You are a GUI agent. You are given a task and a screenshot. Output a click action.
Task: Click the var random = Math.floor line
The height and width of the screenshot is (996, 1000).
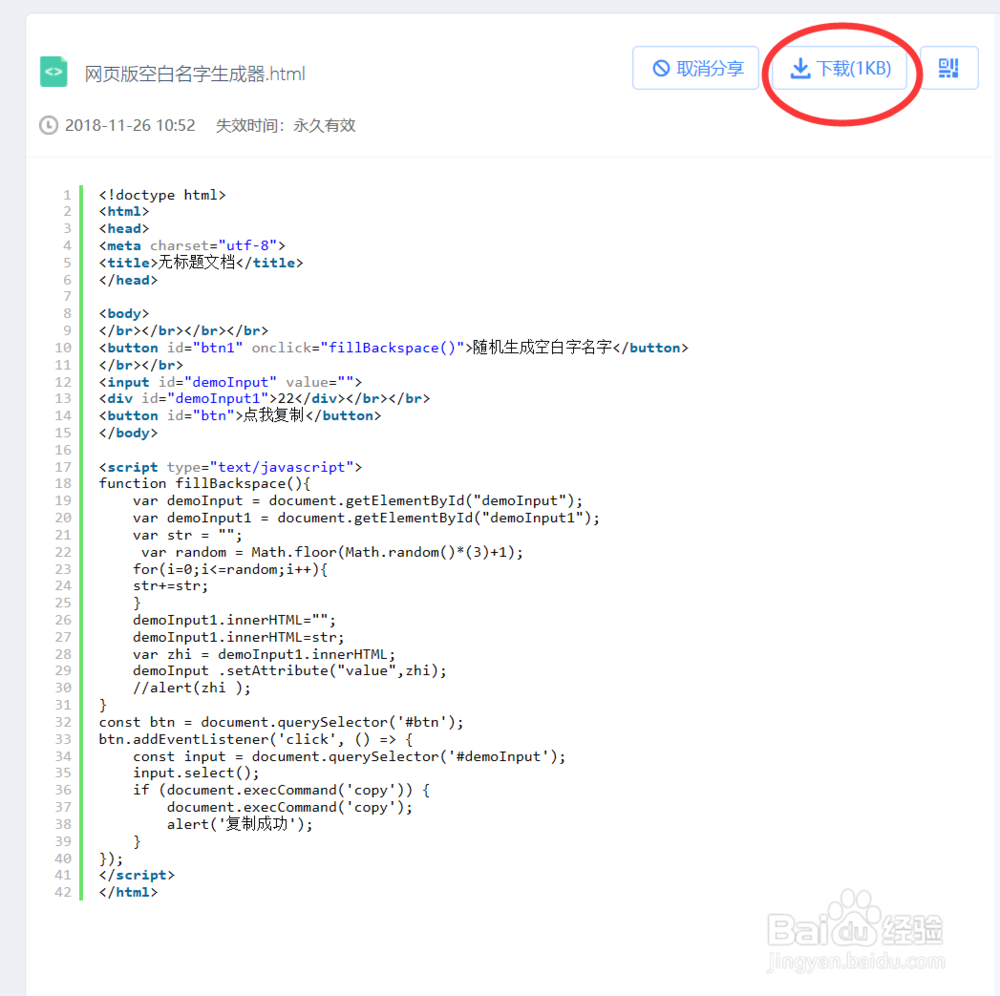click(332, 552)
